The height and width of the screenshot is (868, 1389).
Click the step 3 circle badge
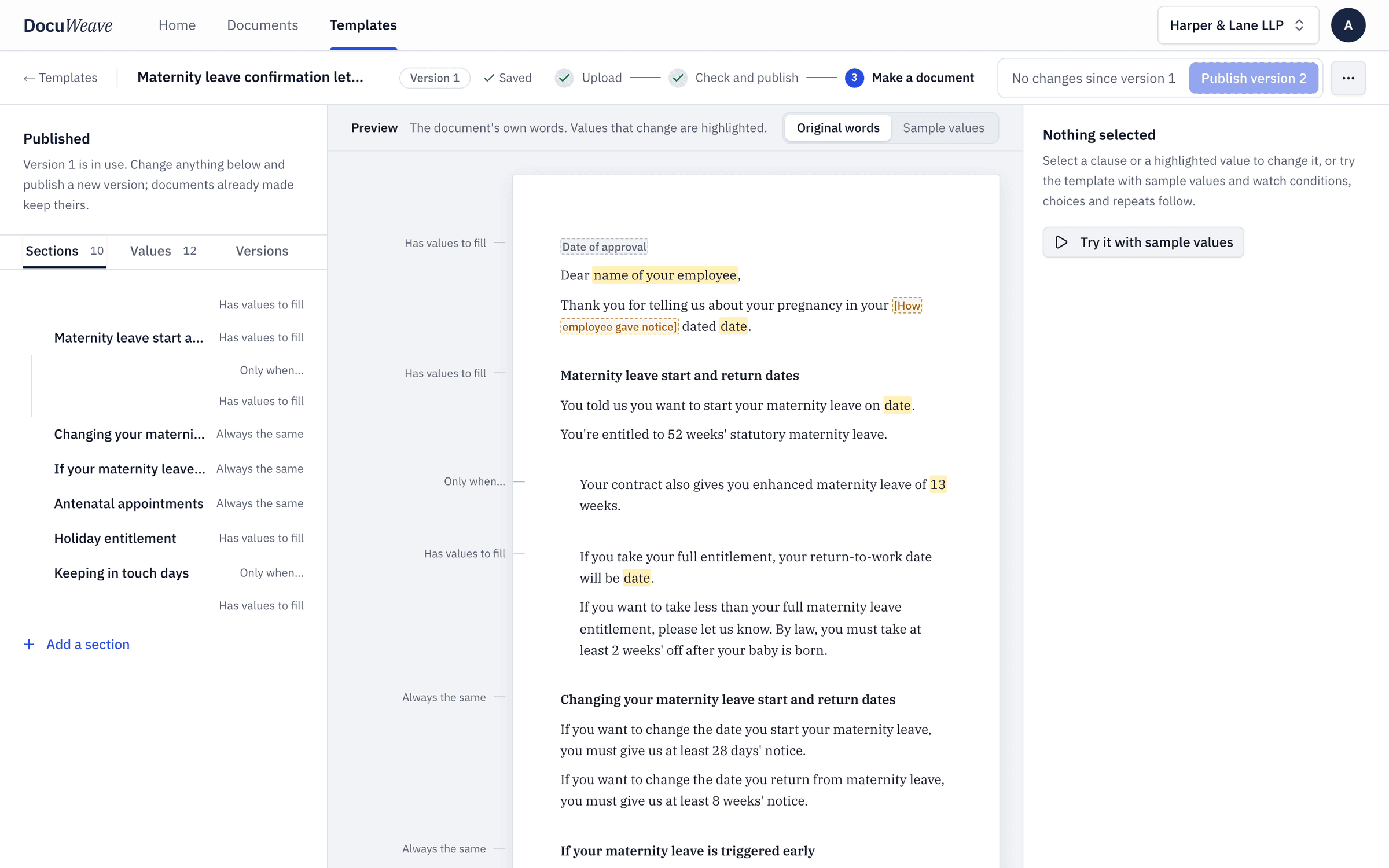pos(854,78)
